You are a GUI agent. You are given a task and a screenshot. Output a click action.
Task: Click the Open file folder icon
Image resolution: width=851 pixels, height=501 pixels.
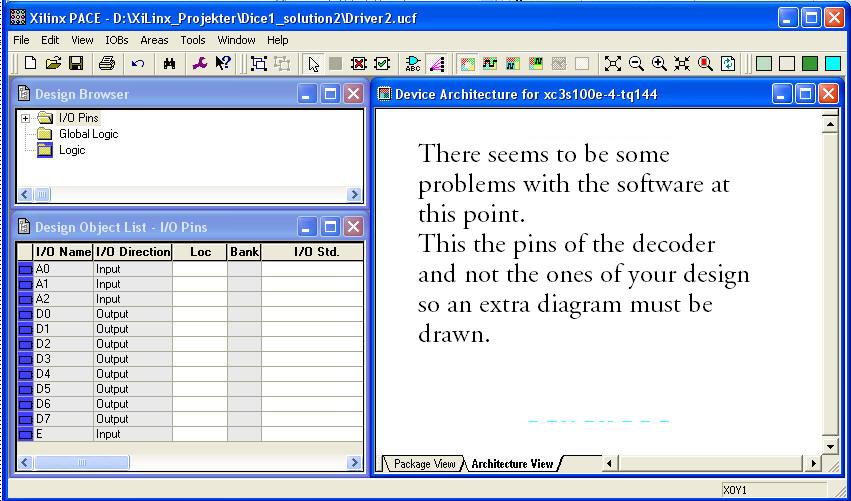[x=53, y=64]
